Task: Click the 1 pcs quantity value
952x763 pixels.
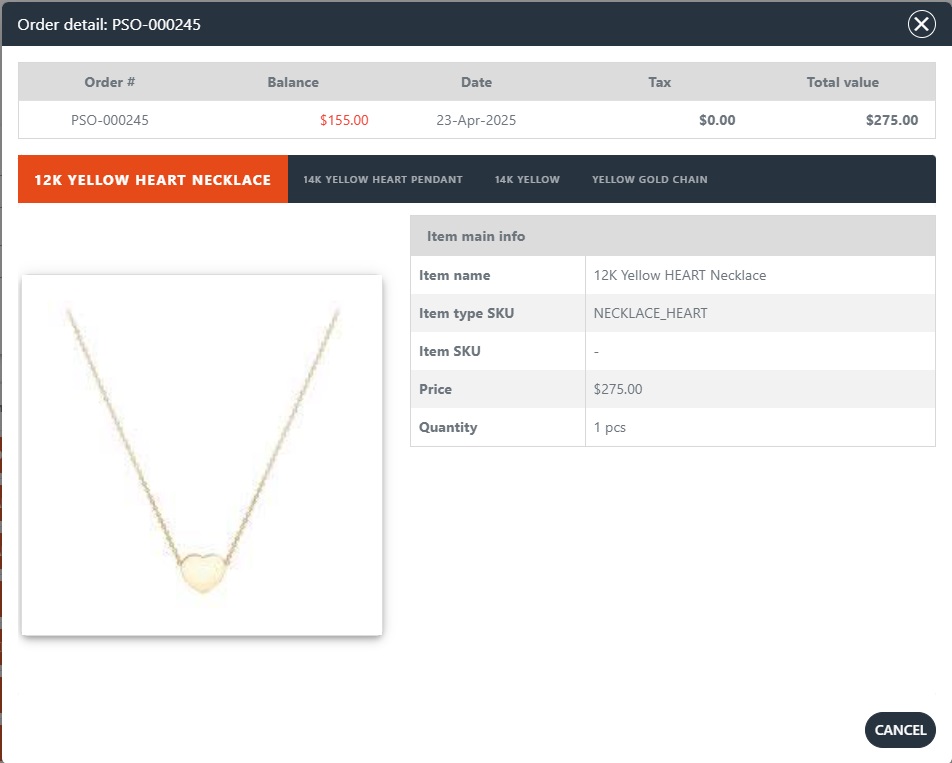Action: [x=609, y=427]
